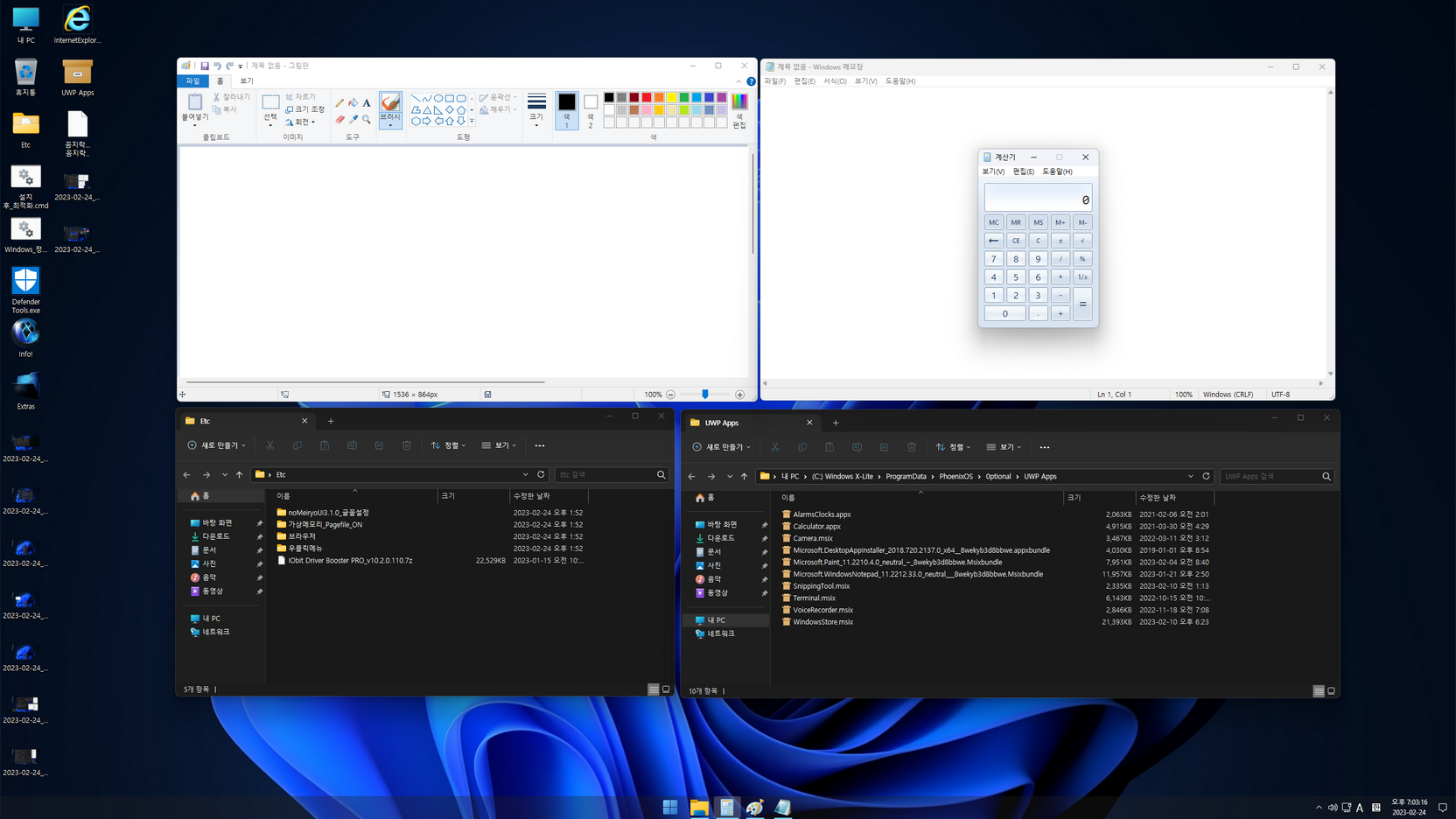Click the MS memory store button
Screen dimensions: 1456x819
[x=1038, y=222]
